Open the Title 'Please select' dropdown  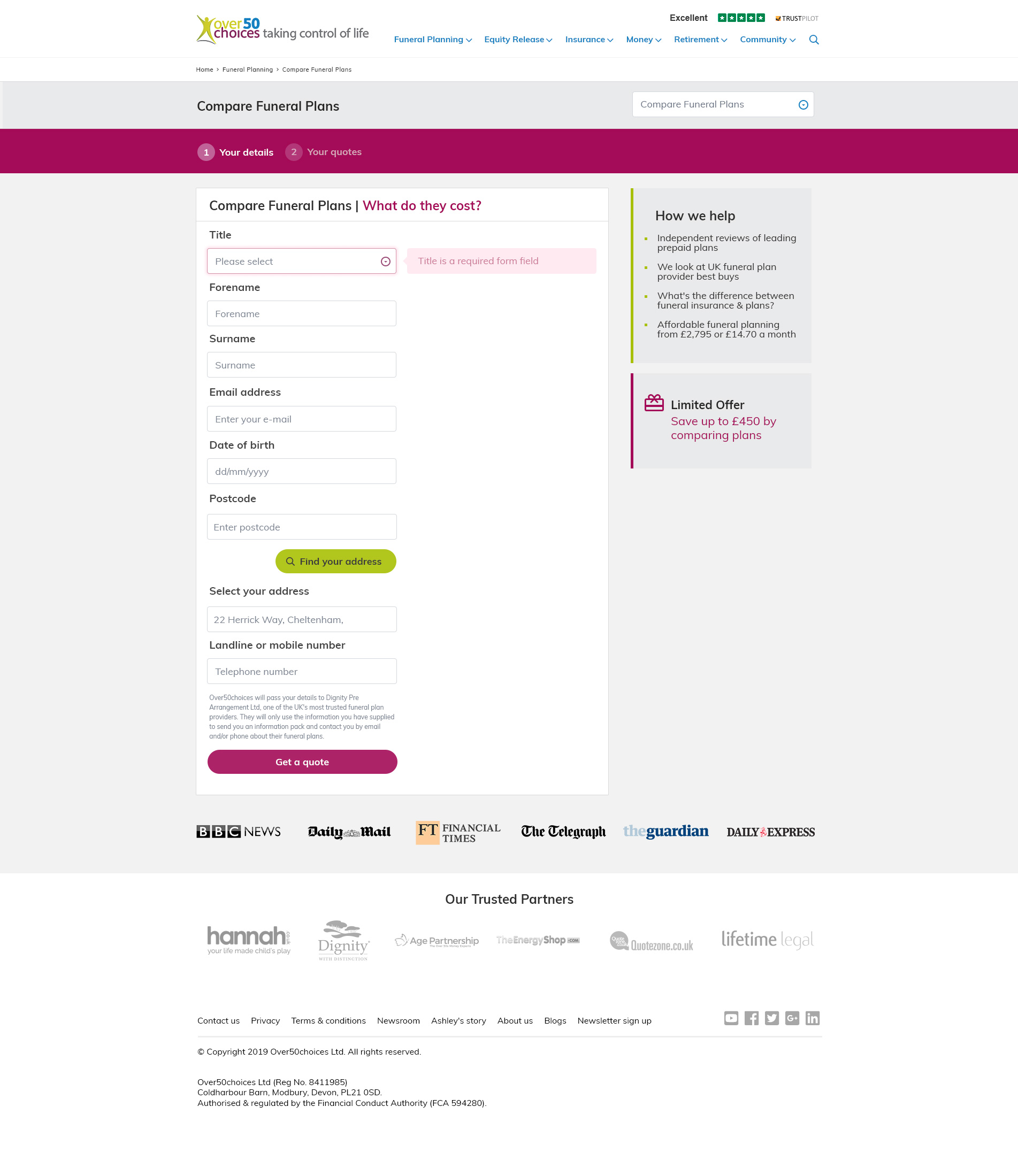point(301,261)
